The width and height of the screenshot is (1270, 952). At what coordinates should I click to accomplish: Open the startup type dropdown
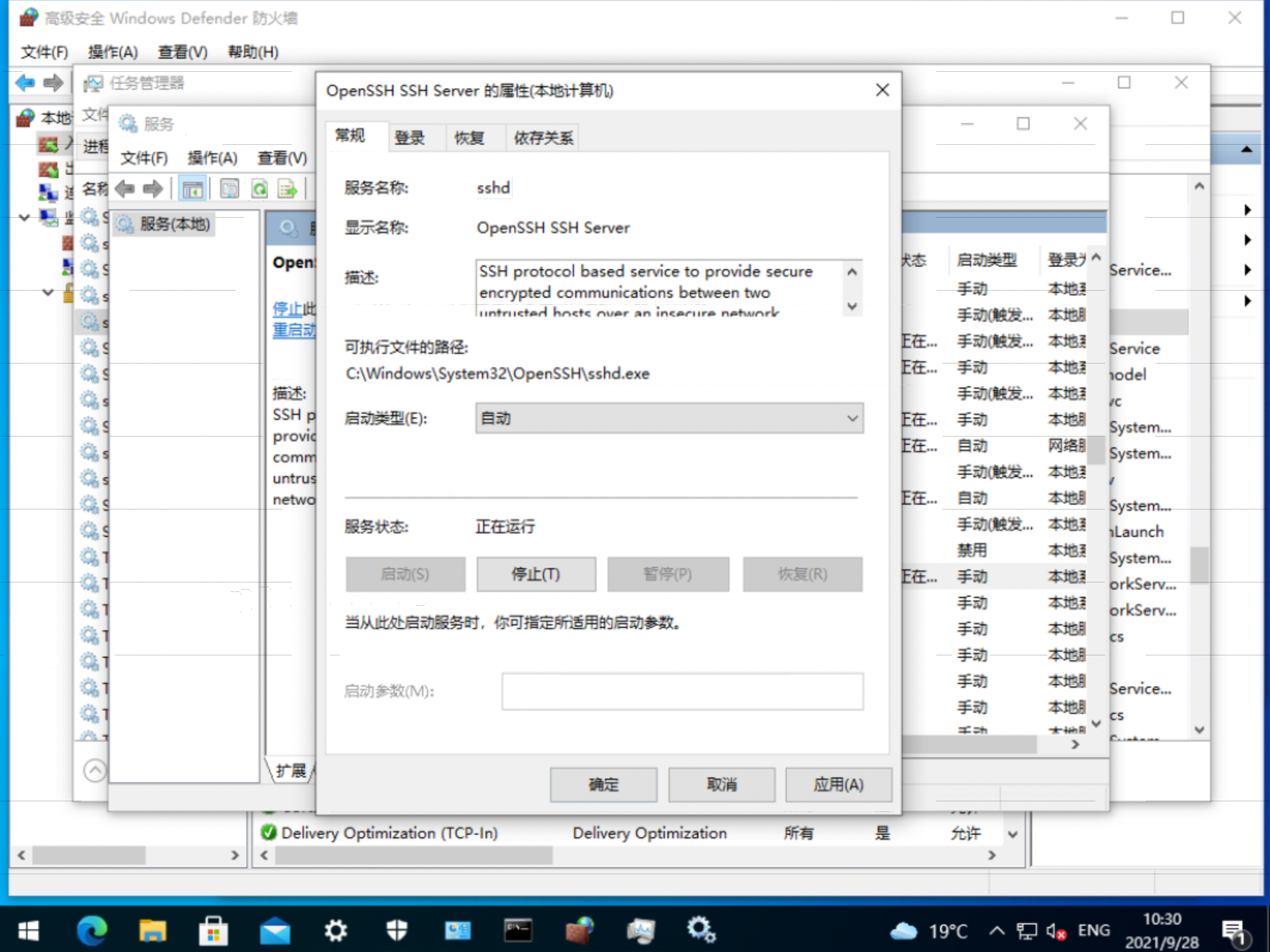tap(669, 419)
